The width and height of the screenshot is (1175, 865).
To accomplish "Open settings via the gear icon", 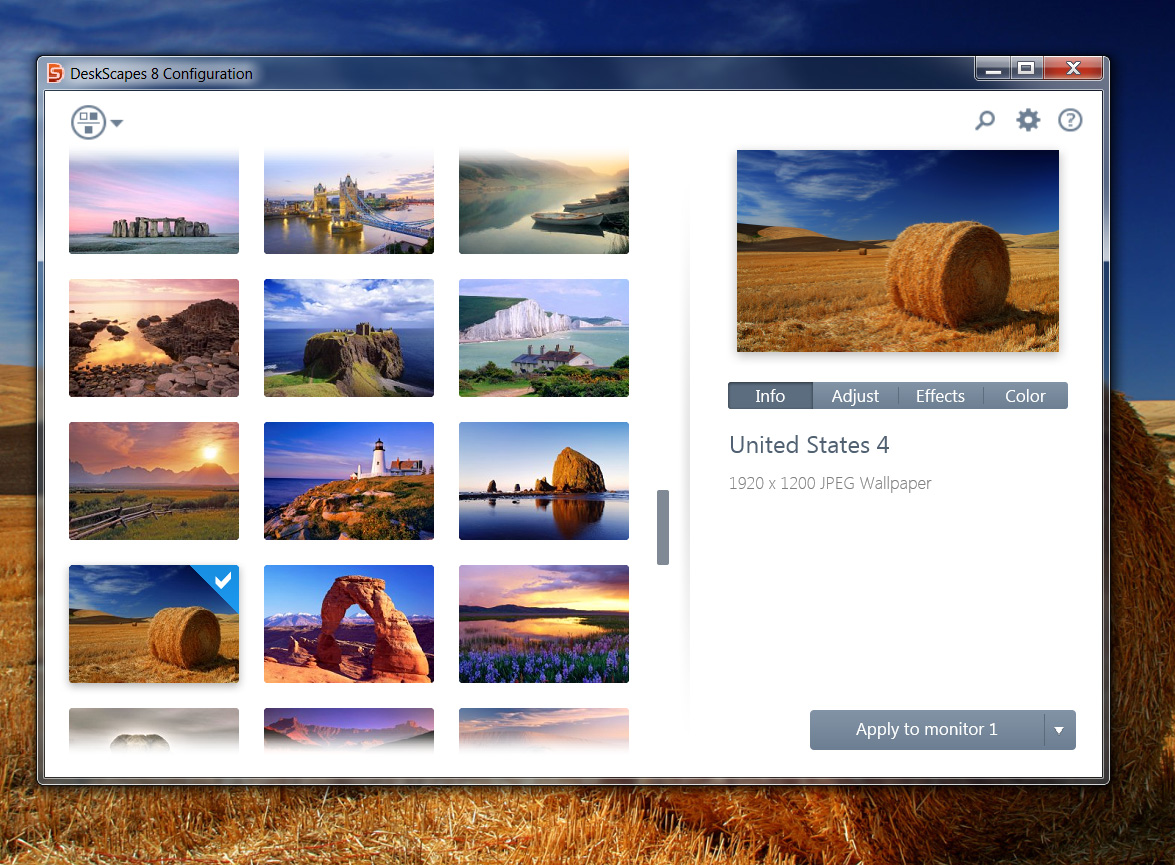I will click(x=1027, y=120).
